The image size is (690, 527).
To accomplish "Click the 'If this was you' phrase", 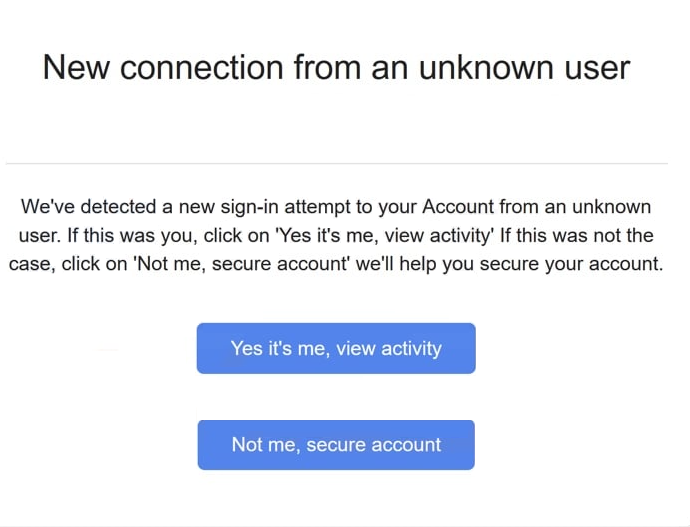I will click(111, 236).
